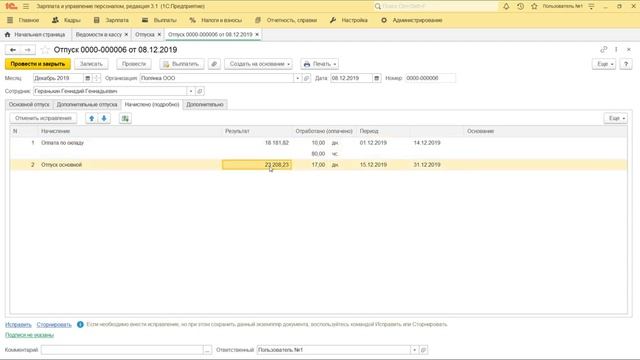This screenshot has height=360, width=640.
Task: Go to Начальная страница home tab
Action: (35, 35)
